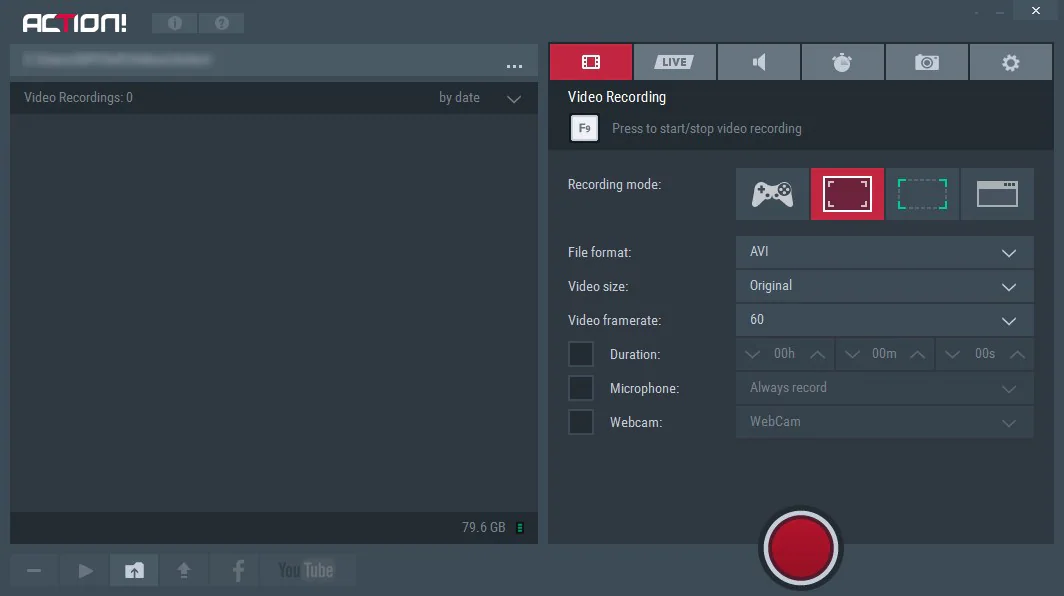Decrease the duration hours value
The width and height of the screenshot is (1064, 596).
pyautogui.click(x=752, y=354)
